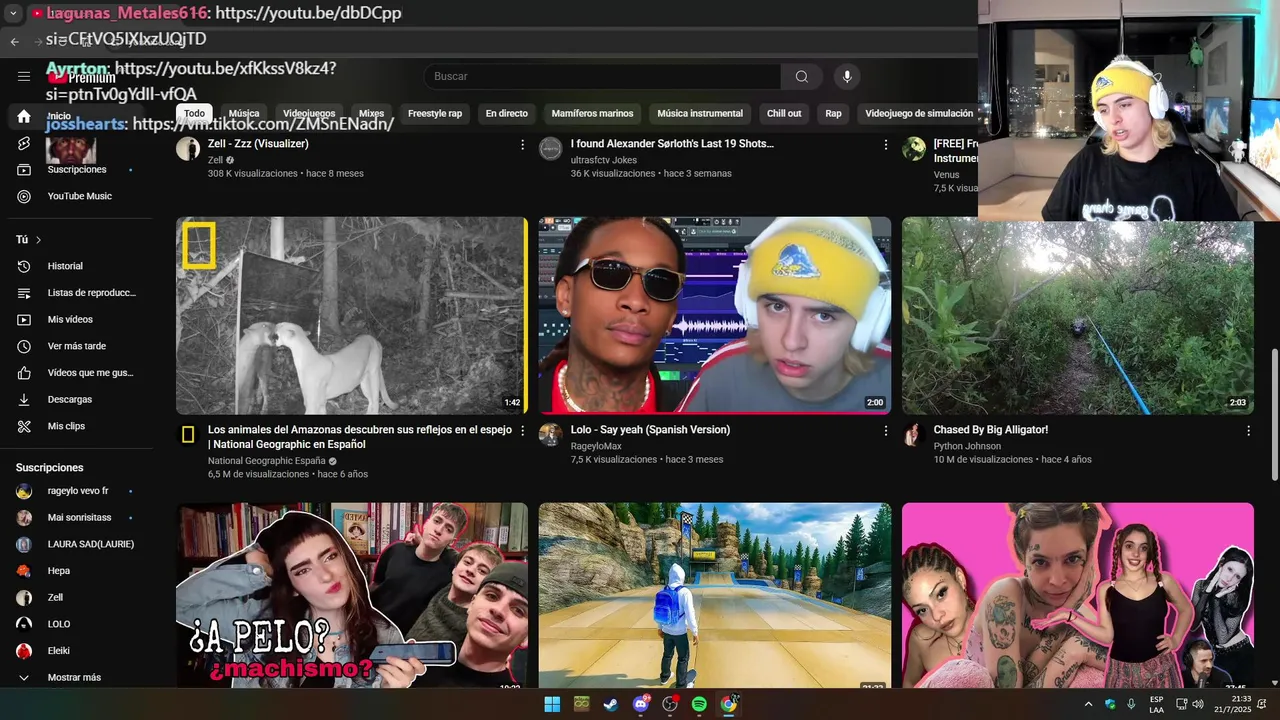This screenshot has height=720, width=1280.
Task: Open options for Zell - Zzz video
Action: click(522, 145)
